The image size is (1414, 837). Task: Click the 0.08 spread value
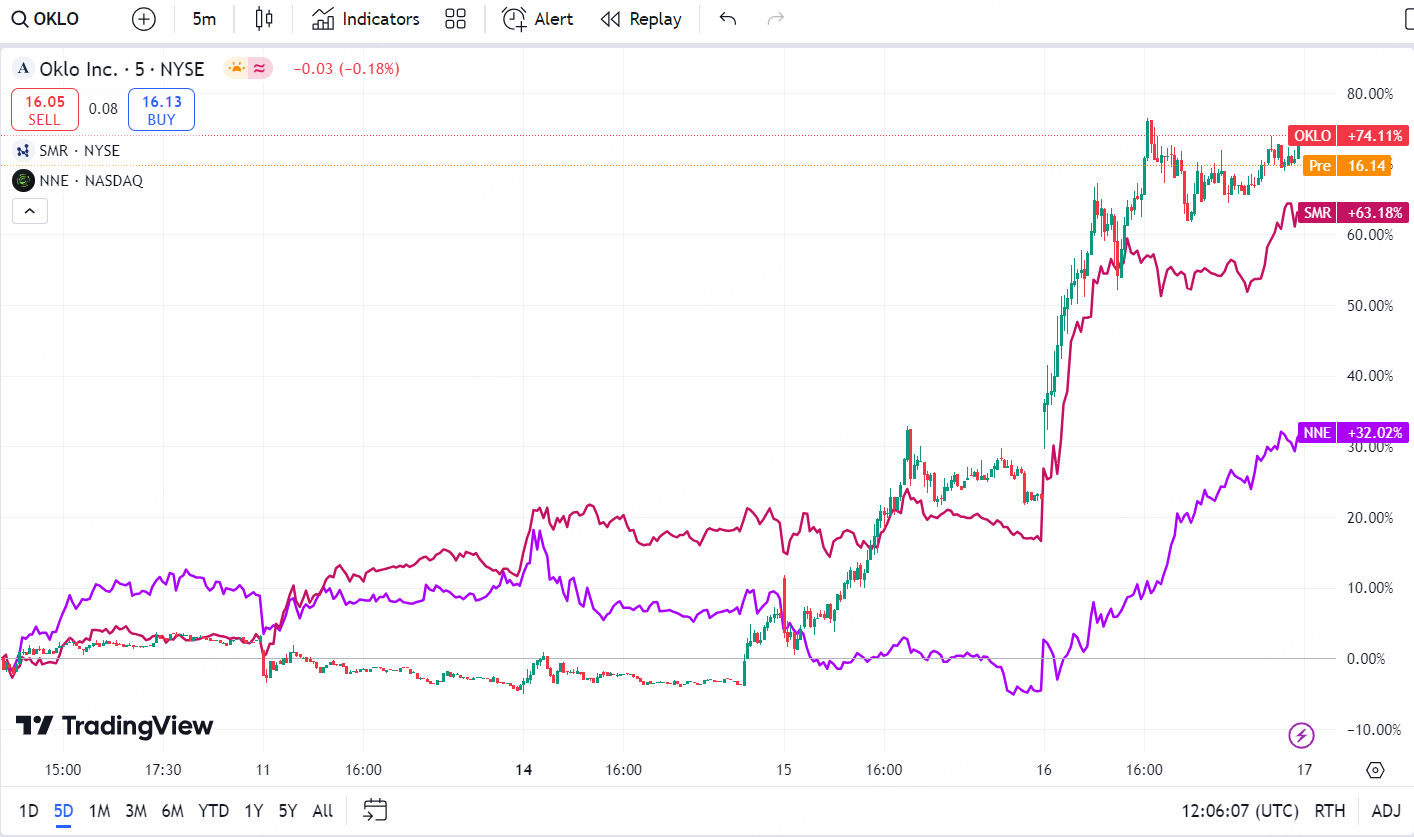coord(103,109)
